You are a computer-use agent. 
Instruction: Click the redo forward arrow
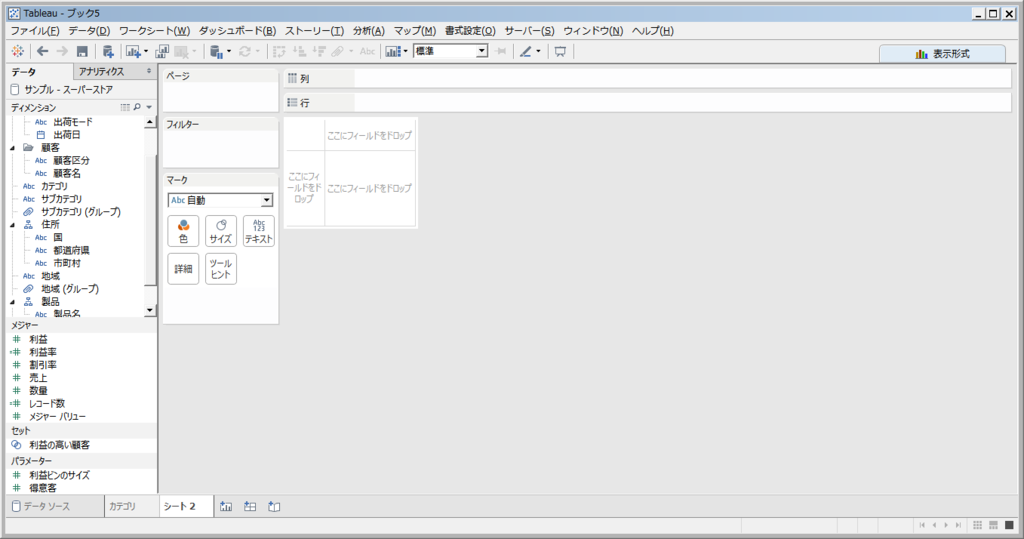62,51
